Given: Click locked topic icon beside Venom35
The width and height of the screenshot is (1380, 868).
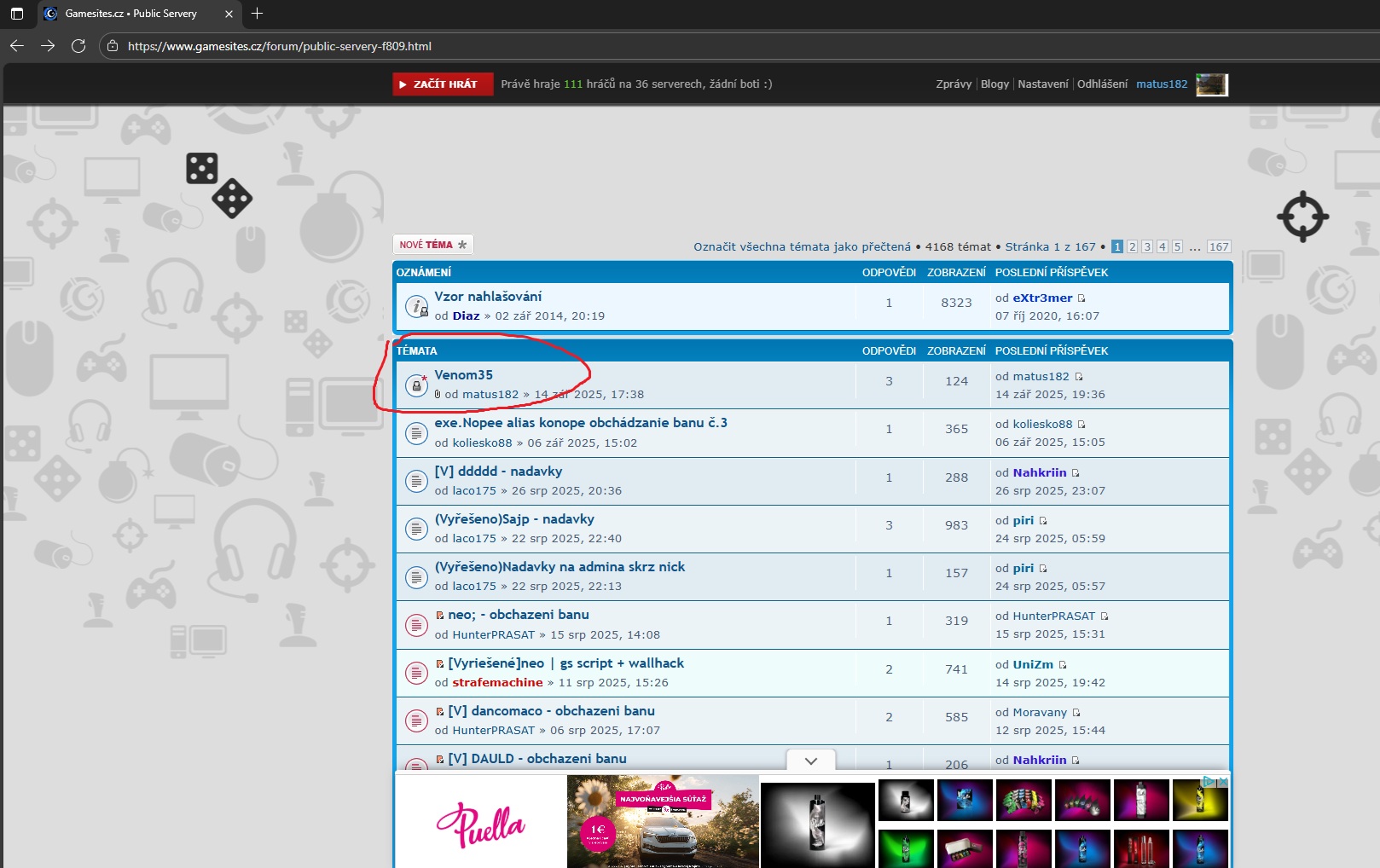Looking at the screenshot, I should tap(416, 385).
